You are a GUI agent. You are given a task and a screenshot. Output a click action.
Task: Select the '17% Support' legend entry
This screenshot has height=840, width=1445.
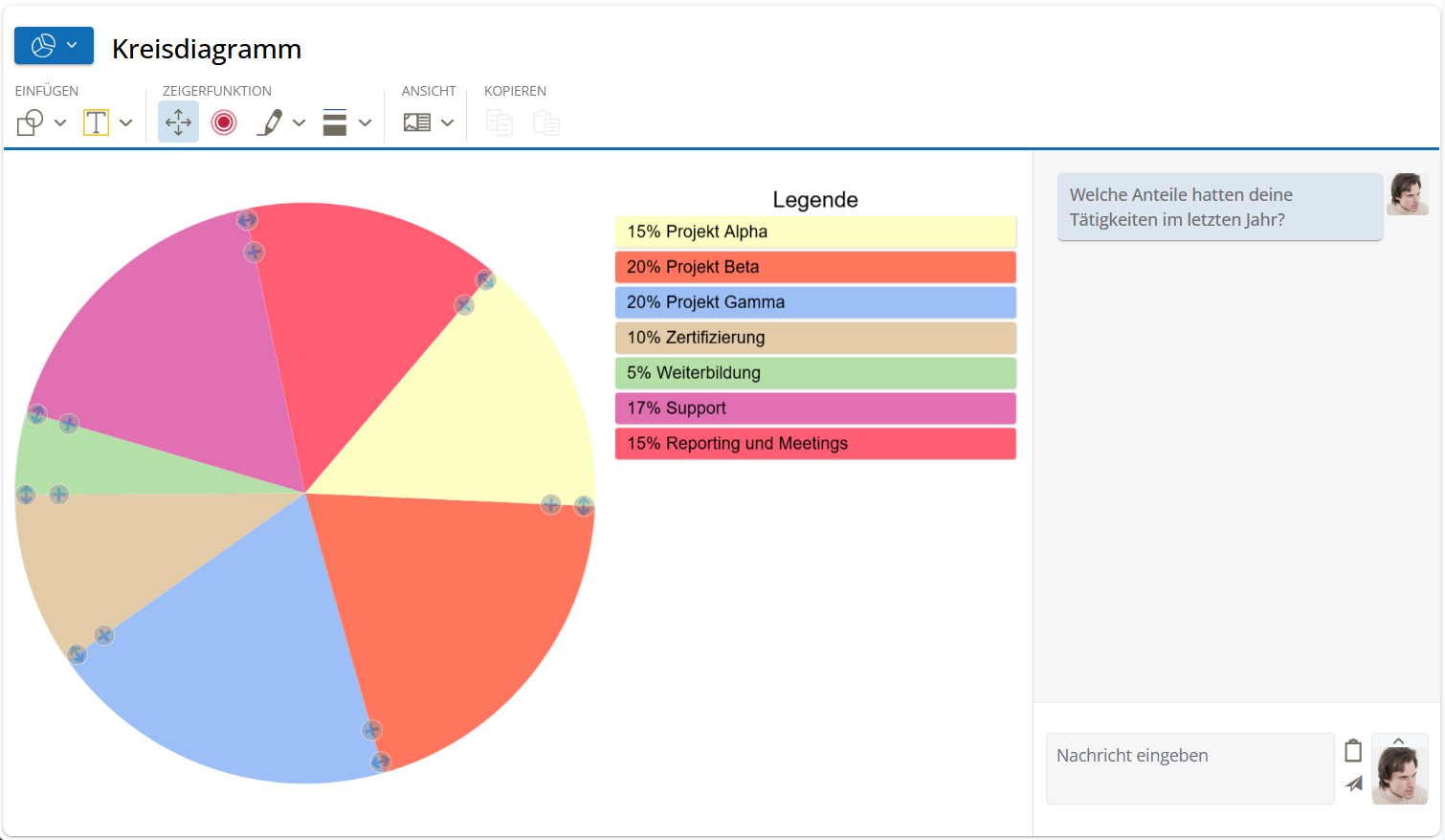[814, 409]
